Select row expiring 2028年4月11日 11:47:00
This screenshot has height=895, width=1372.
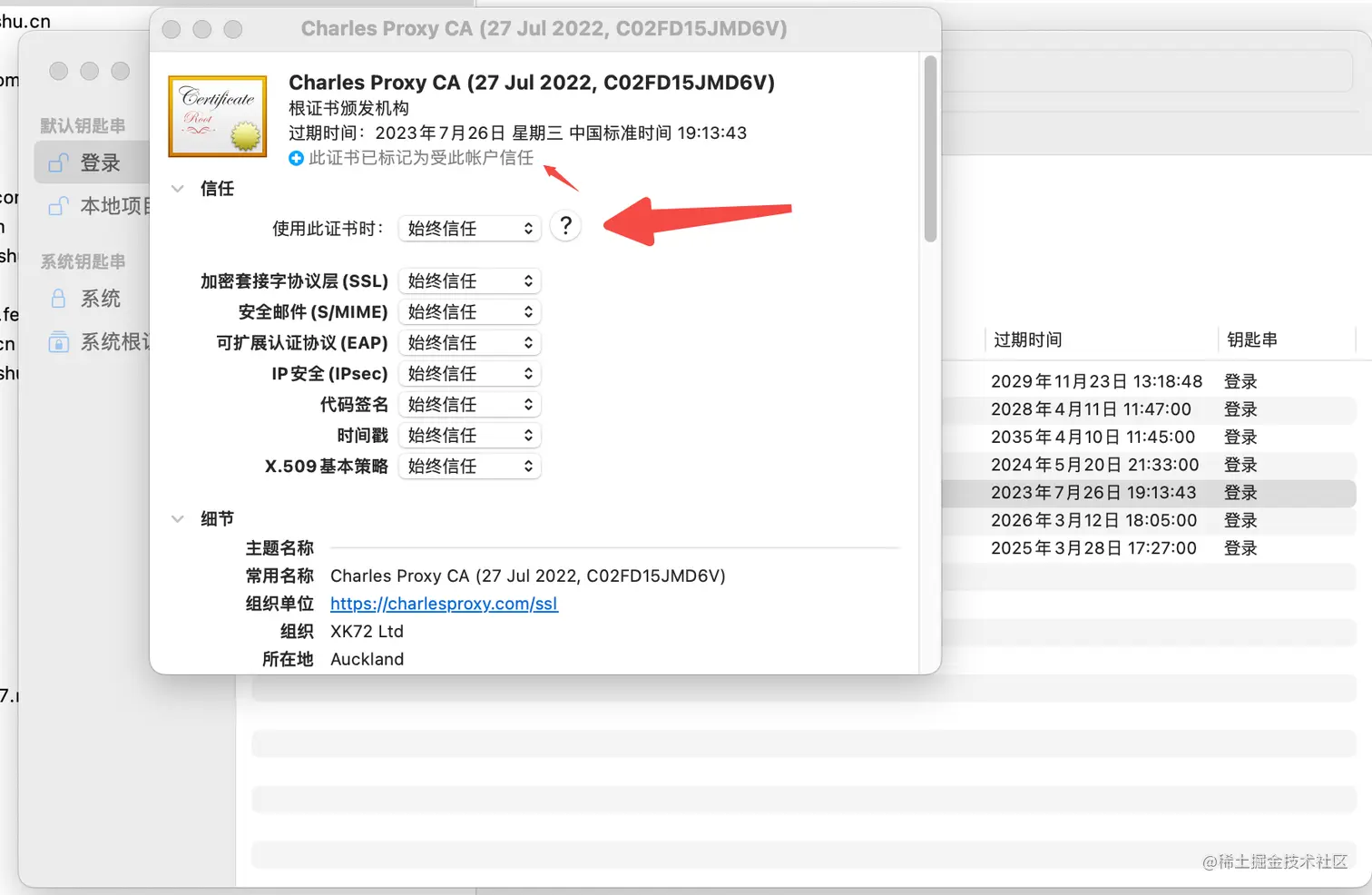tap(1149, 409)
